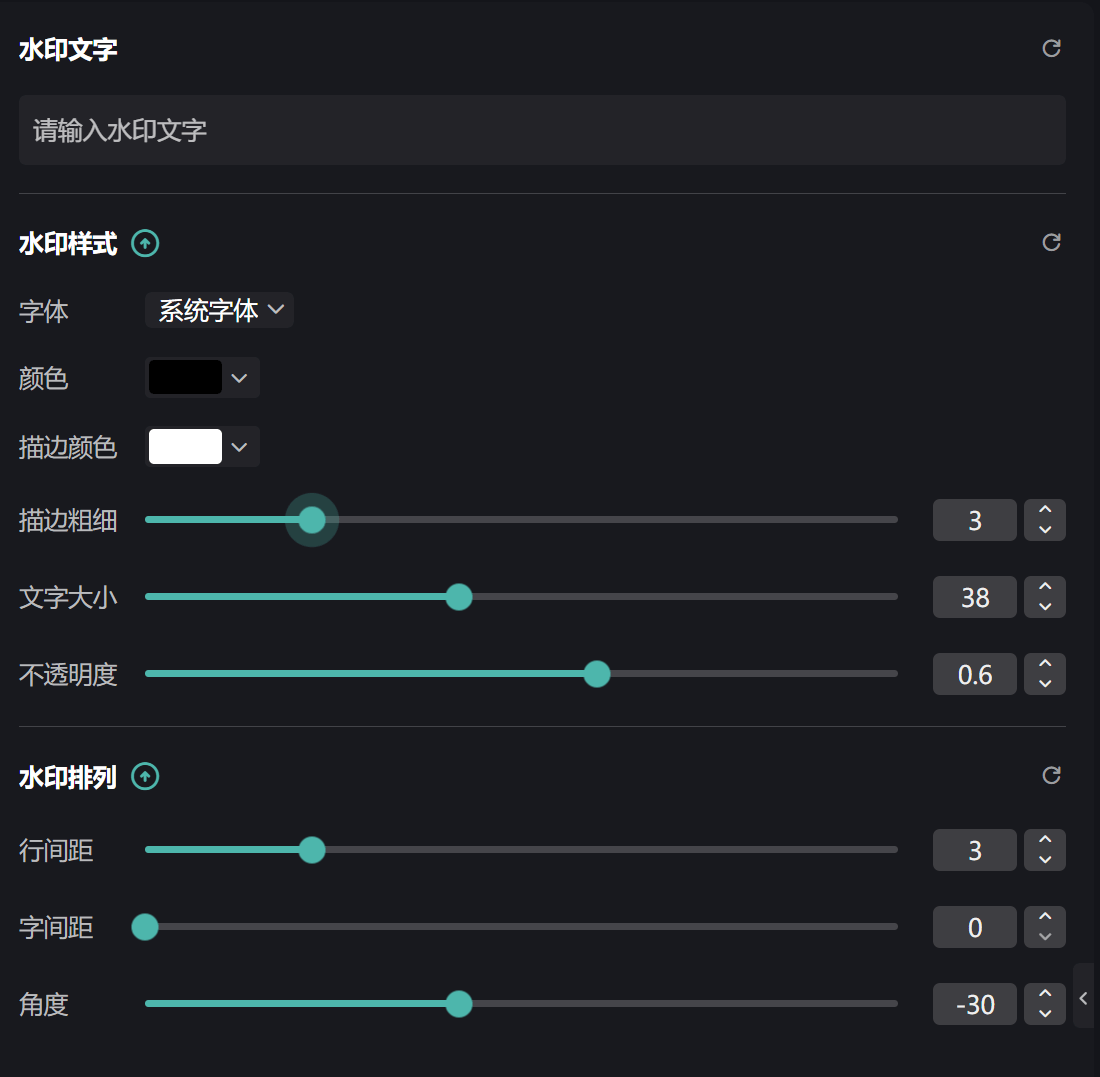Increase 行间距 with the up stepper

(1045, 841)
